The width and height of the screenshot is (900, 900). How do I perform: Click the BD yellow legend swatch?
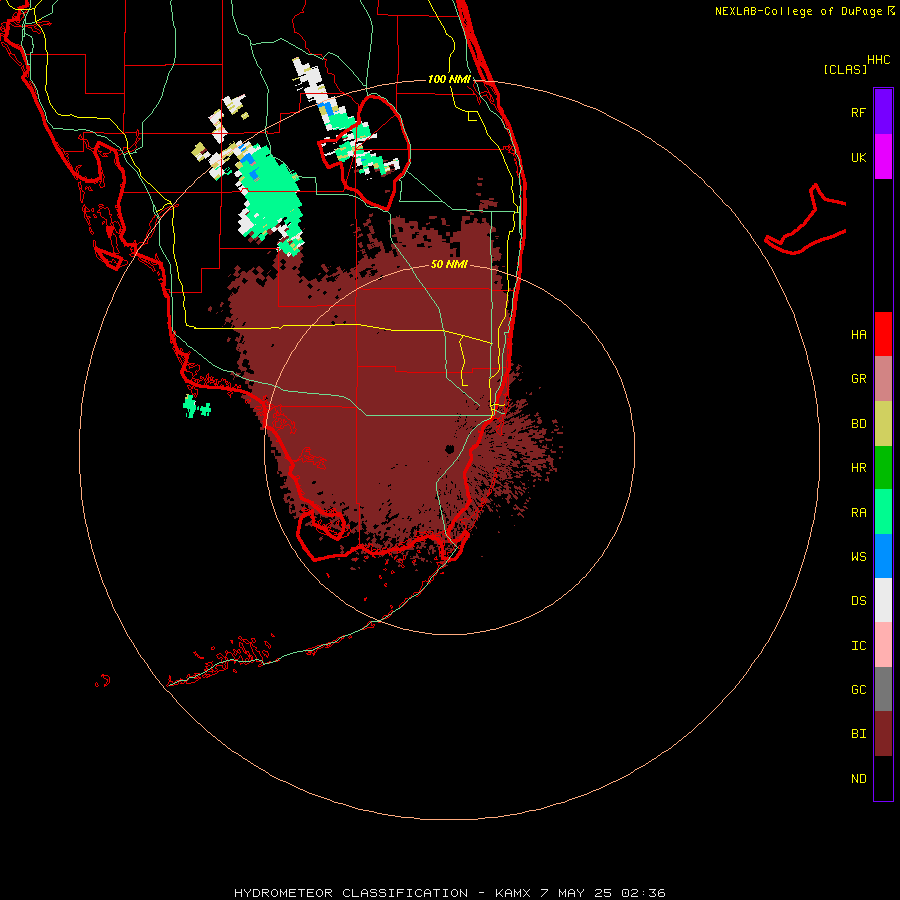883,423
